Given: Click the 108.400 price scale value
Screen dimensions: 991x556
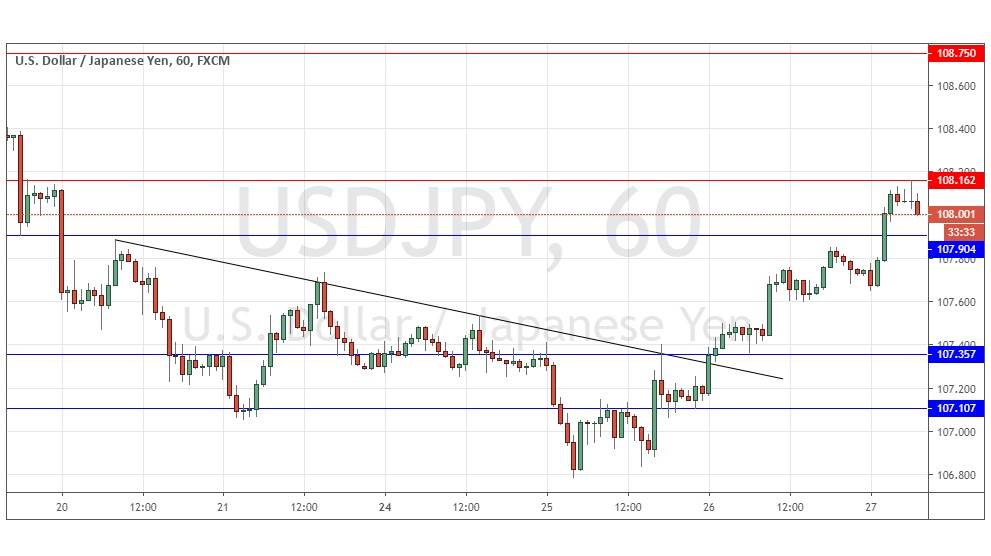Looking at the screenshot, I should [956, 129].
